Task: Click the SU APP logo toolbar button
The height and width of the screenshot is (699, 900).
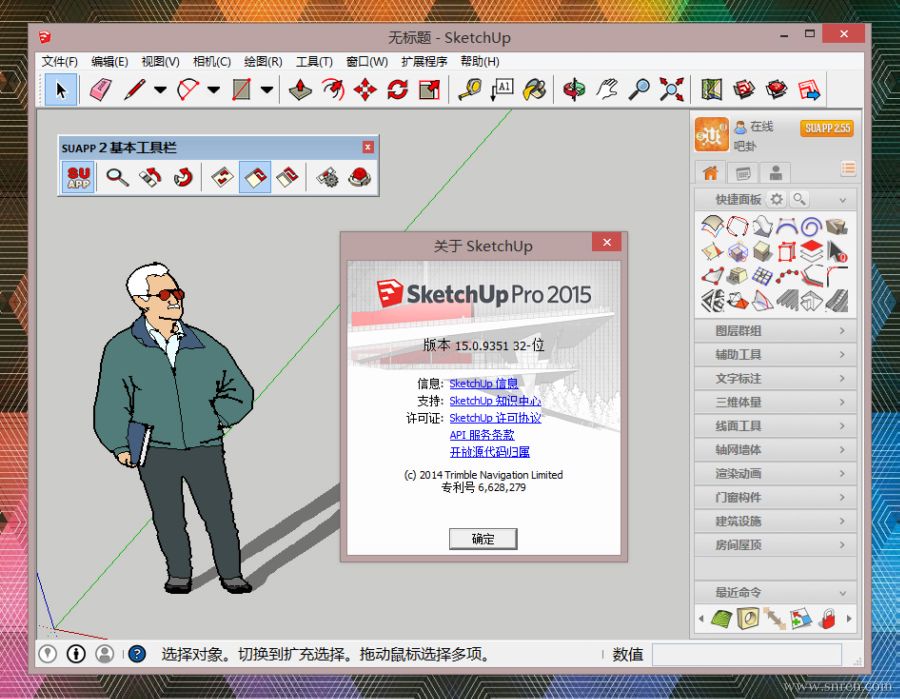Action: [79, 177]
